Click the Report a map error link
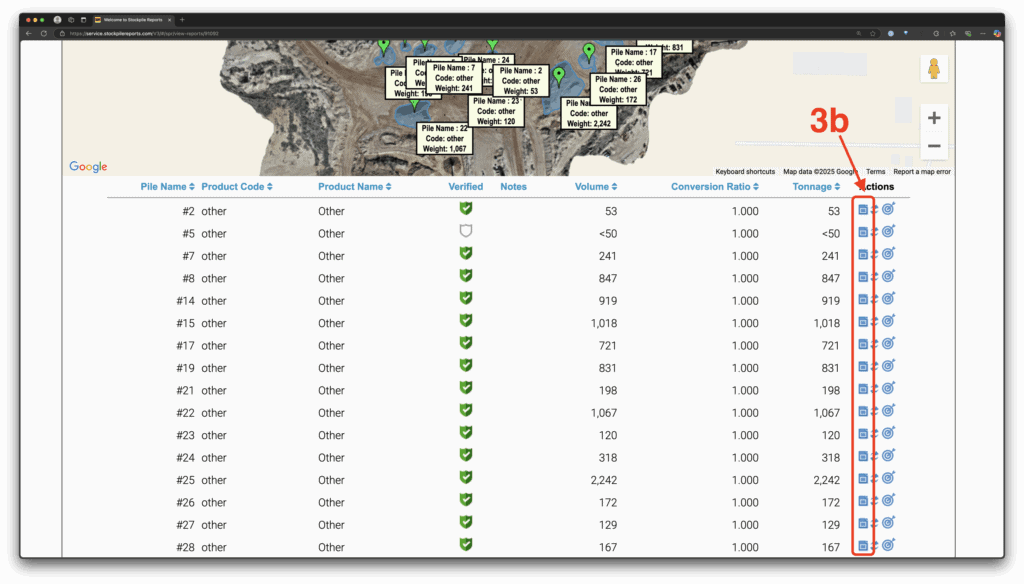 (x=921, y=172)
